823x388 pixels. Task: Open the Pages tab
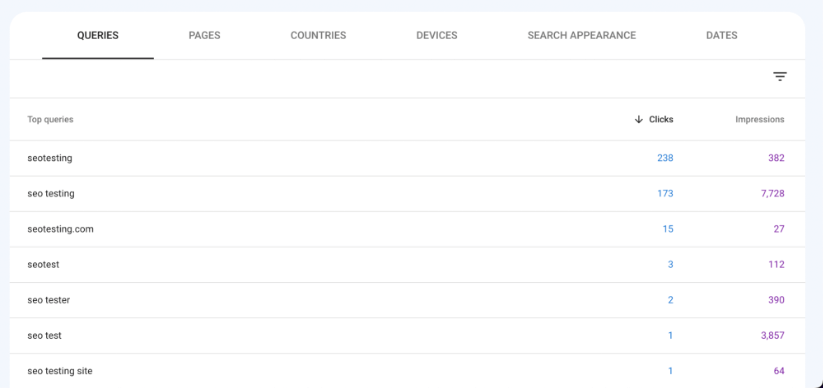click(x=204, y=36)
